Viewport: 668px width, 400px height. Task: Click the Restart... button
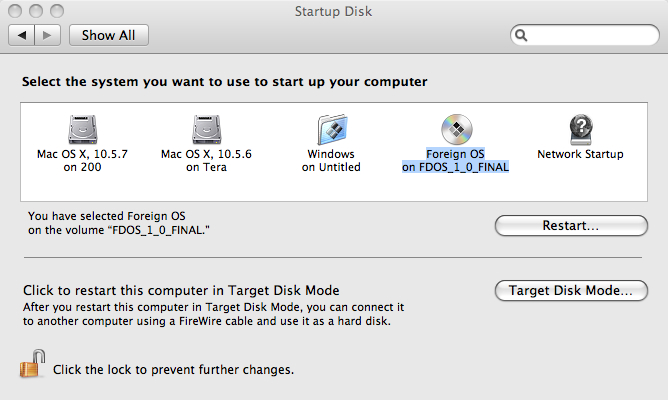[571, 225]
